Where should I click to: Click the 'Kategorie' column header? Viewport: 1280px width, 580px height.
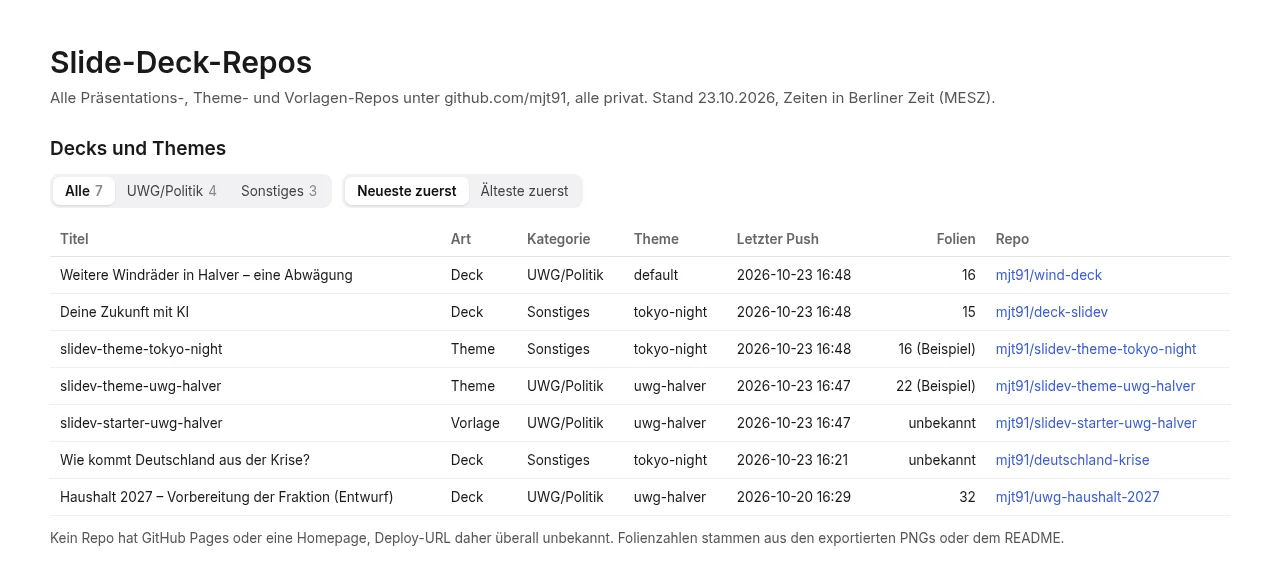tap(559, 239)
